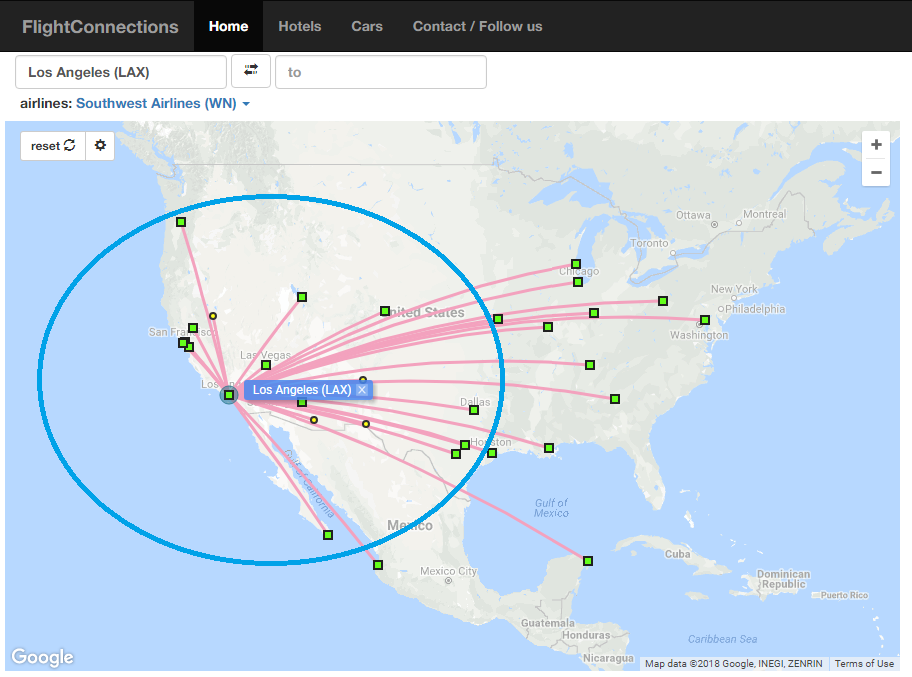Select the LAX origin airport marker
This screenshot has width=912, height=677.
[229, 395]
